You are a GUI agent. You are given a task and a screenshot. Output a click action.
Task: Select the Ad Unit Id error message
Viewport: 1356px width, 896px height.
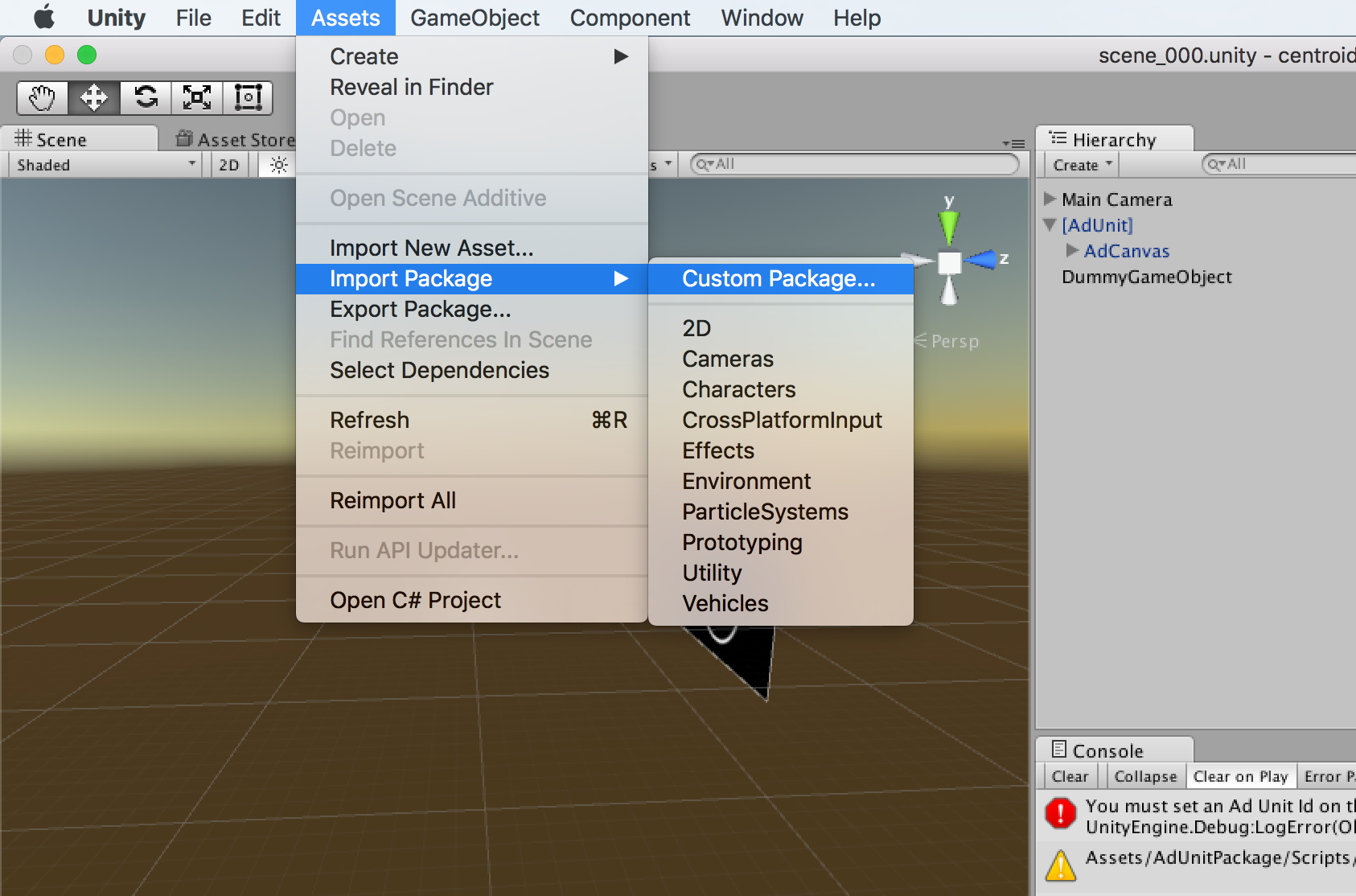tap(1197, 816)
